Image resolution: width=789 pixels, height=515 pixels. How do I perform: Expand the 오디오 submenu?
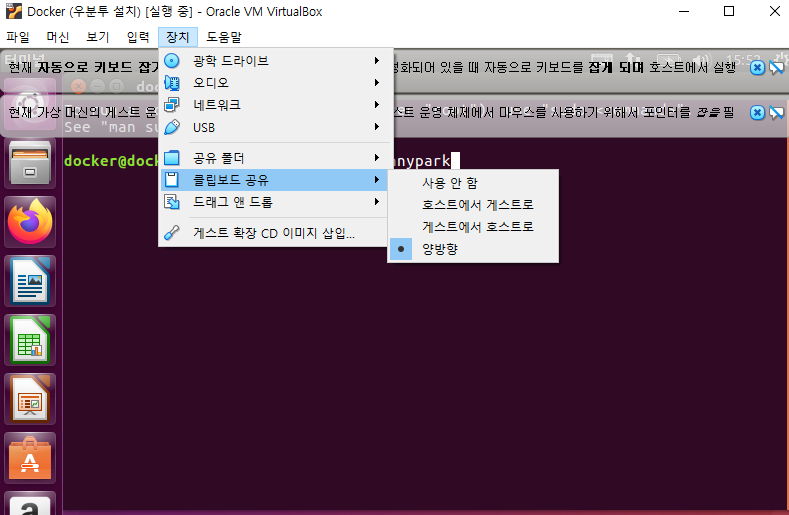pos(276,83)
